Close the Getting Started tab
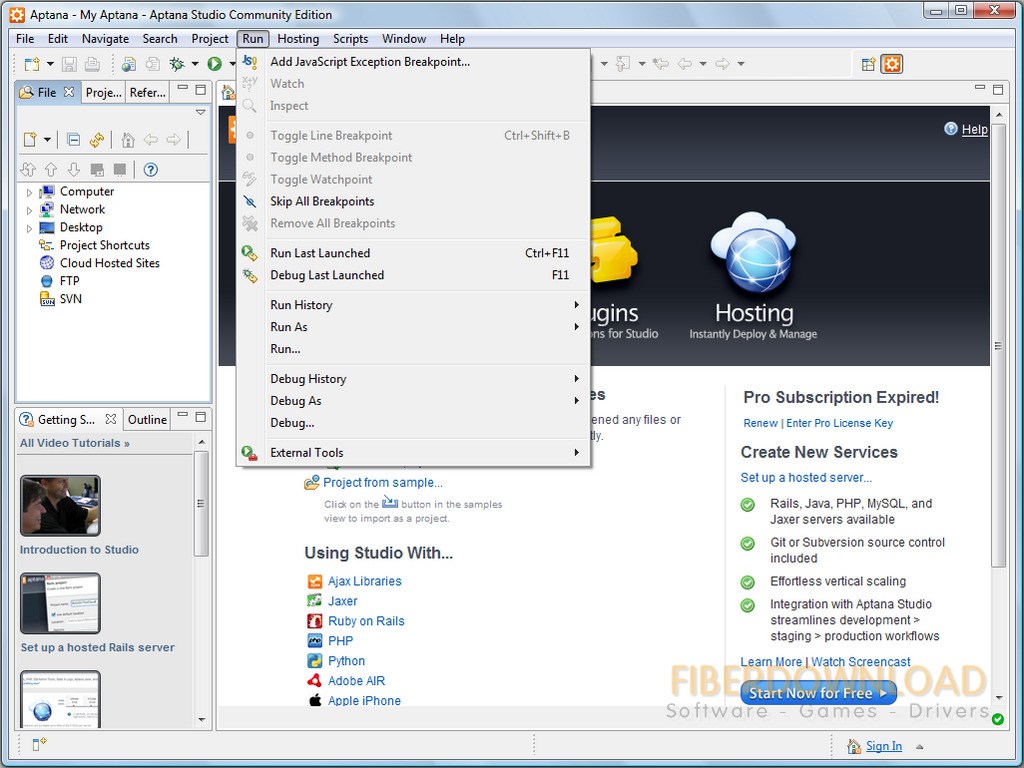The height and width of the screenshot is (768, 1024). 111,419
